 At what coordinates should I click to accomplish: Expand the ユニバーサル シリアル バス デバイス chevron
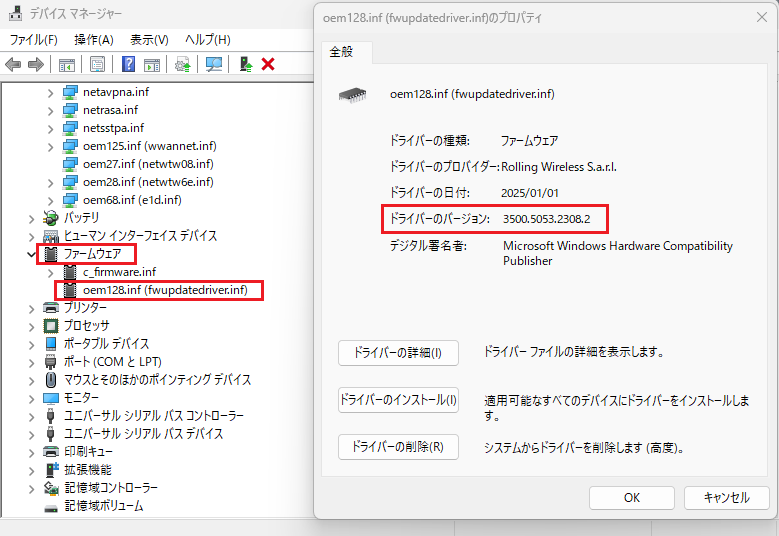pyautogui.click(x=31, y=434)
